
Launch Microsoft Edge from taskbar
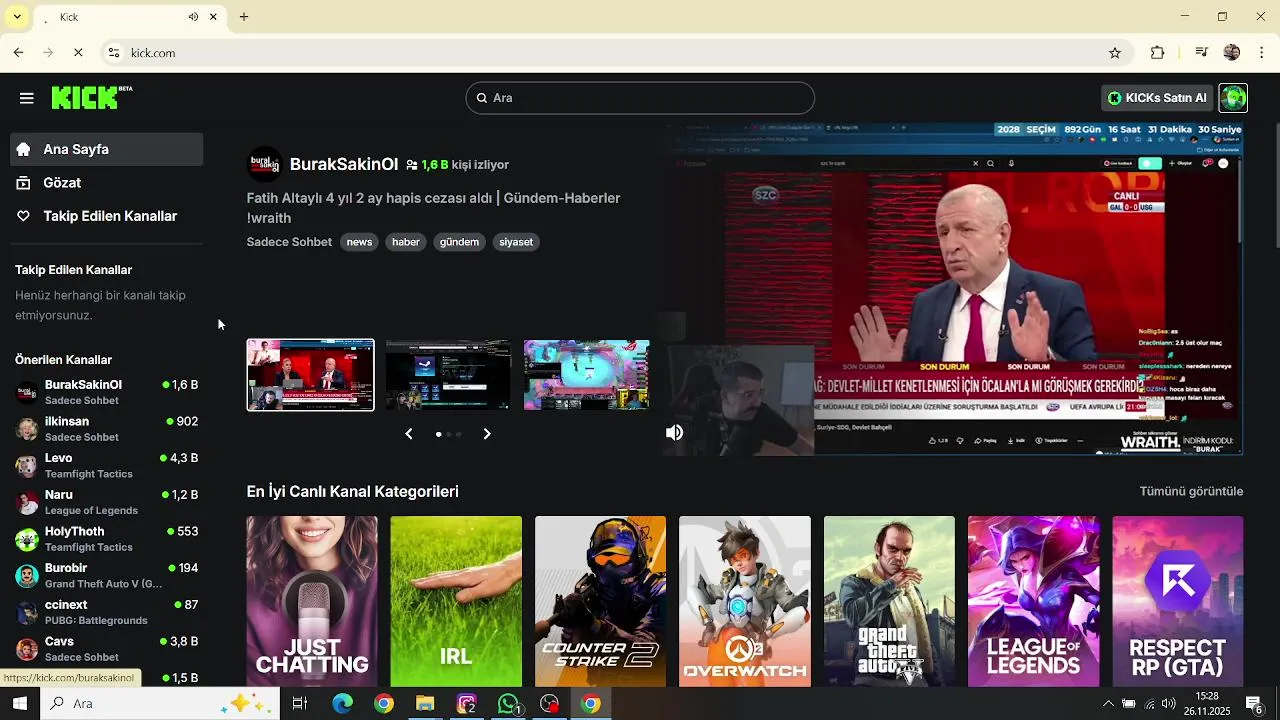click(342, 704)
